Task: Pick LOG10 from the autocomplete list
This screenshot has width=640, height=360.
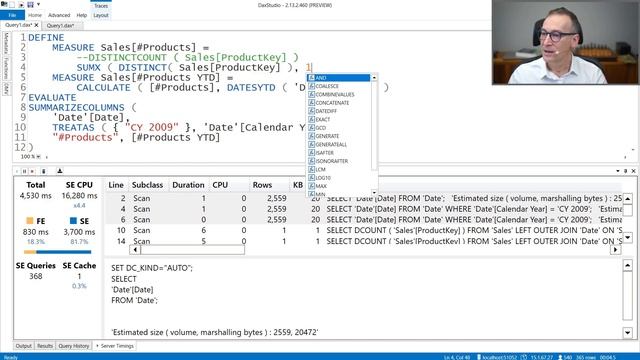Action: click(x=339, y=178)
